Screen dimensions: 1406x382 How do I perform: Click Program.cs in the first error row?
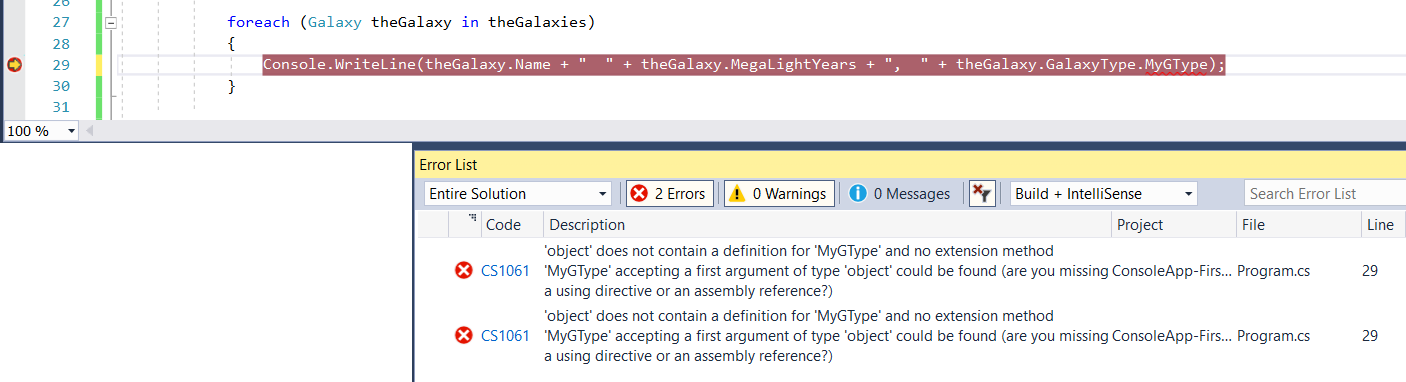coord(1273,270)
